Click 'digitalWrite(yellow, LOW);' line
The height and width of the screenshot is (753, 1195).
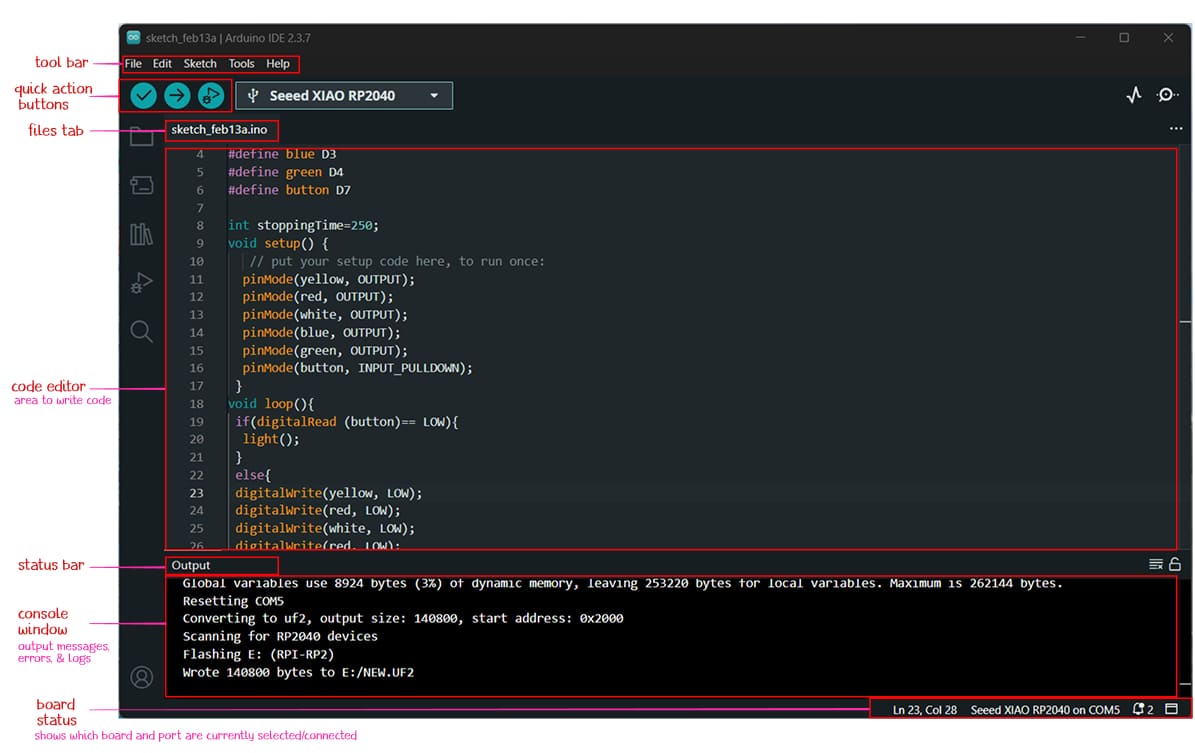pyautogui.click(x=328, y=493)
